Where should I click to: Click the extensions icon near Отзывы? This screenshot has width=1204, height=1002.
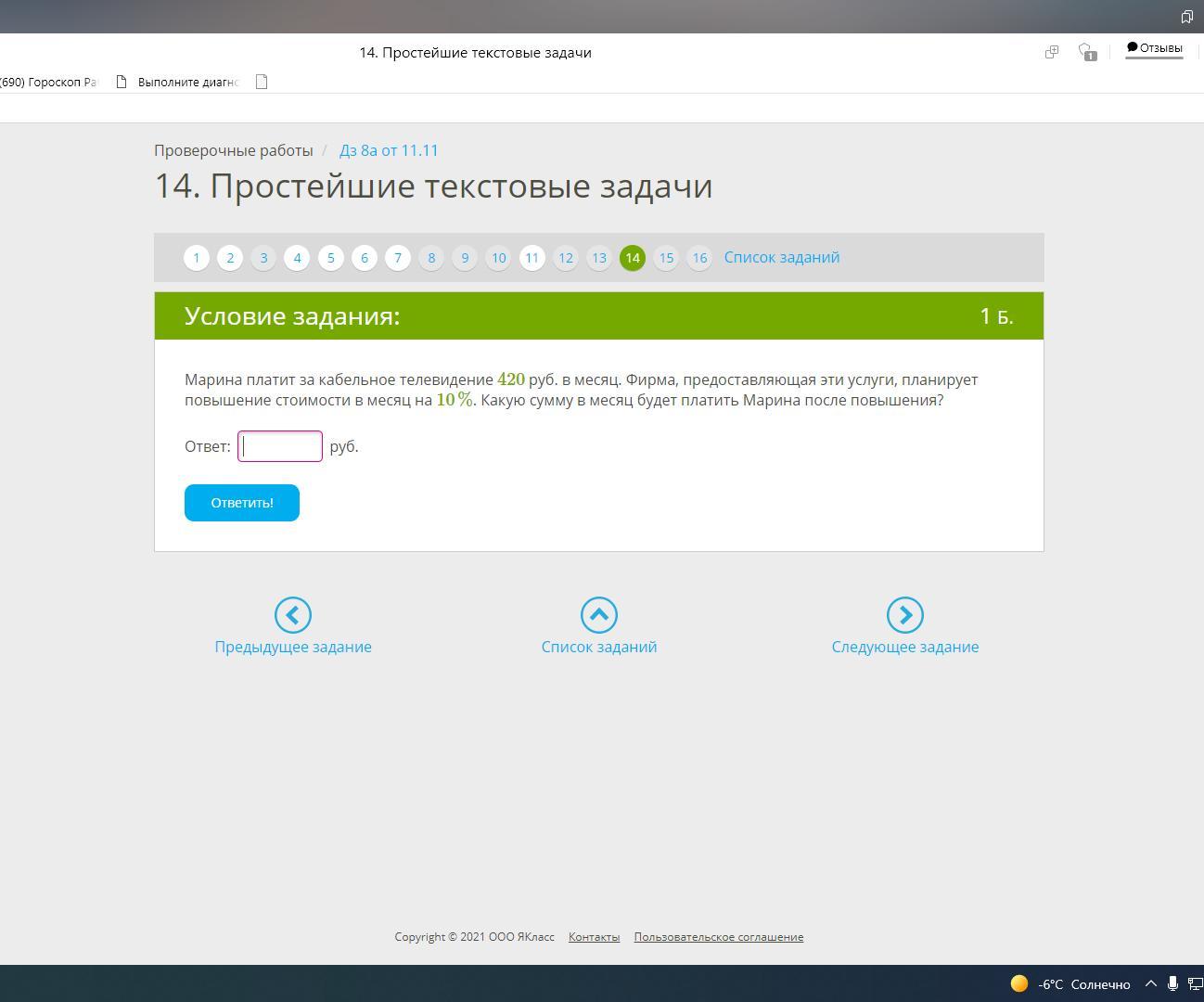(x=1052, y=53)
